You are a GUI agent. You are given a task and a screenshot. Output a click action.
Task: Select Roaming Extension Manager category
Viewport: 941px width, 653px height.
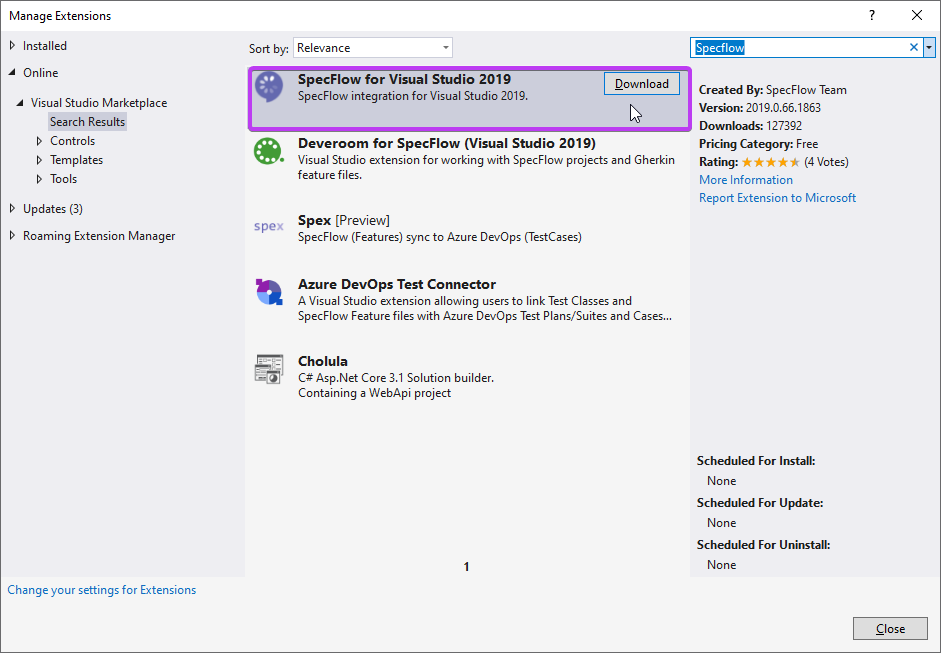pyautogui.click(x=99, y=236)
